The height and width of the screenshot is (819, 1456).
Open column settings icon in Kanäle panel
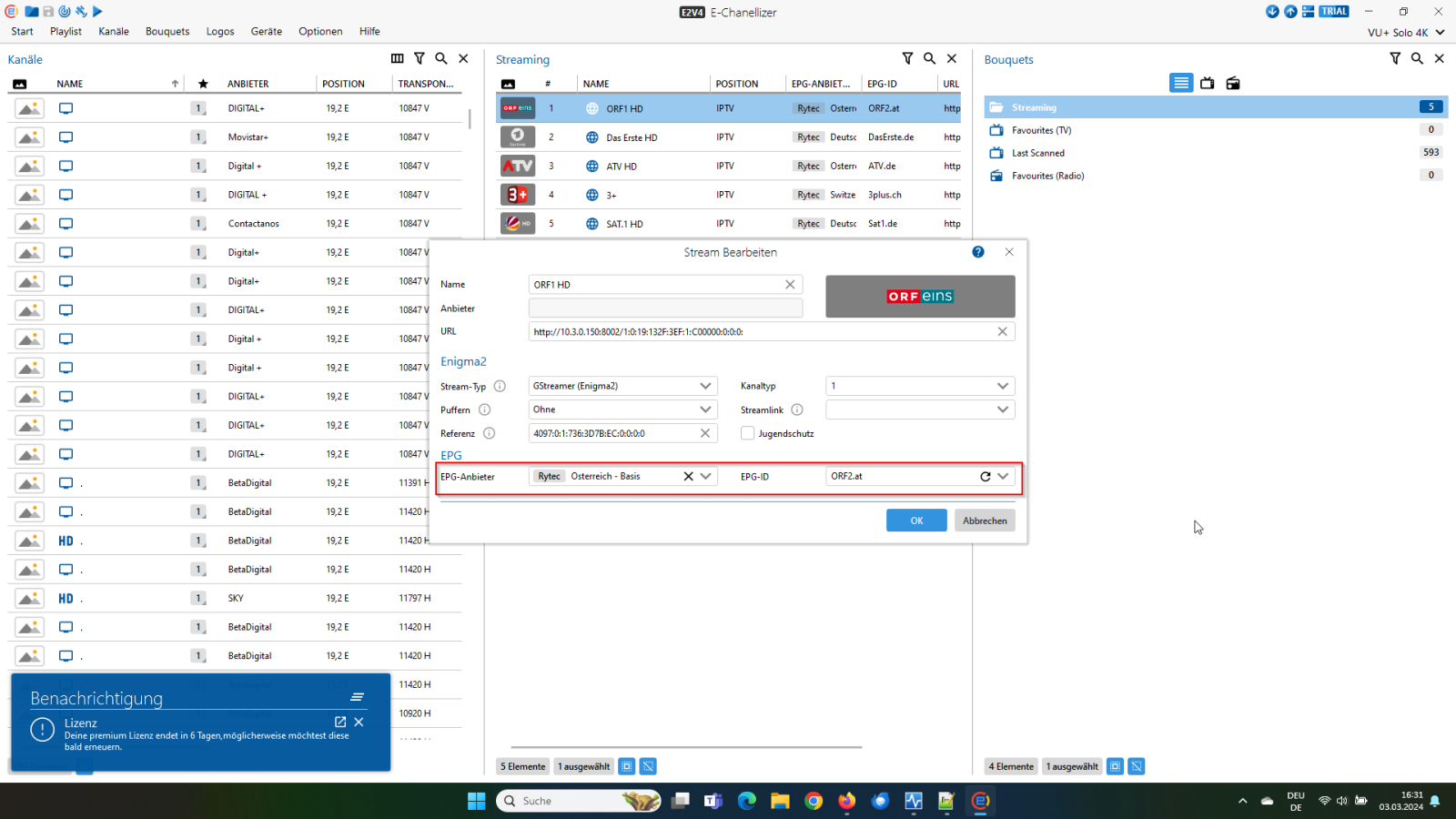pyautogui.click(x=398, y=58)
